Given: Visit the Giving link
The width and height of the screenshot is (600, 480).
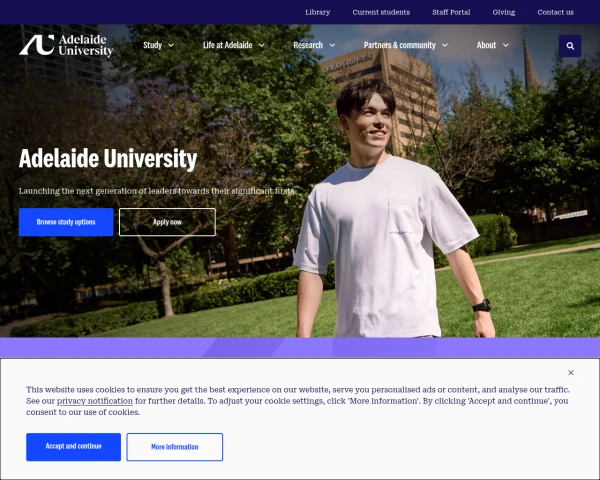Looking at the screenshot, I should click(504, 12).
